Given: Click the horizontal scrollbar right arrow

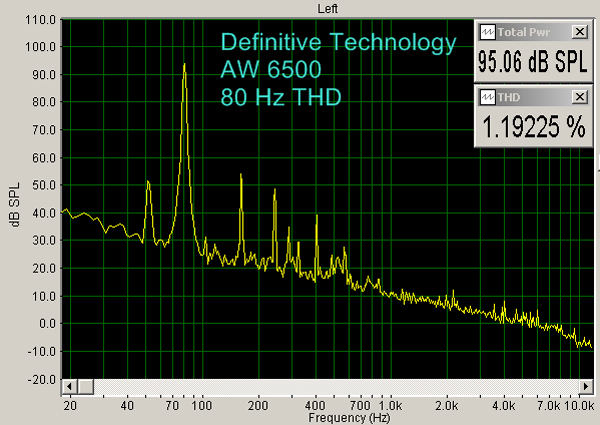Looking at the screenshot, I should [585, 386].
